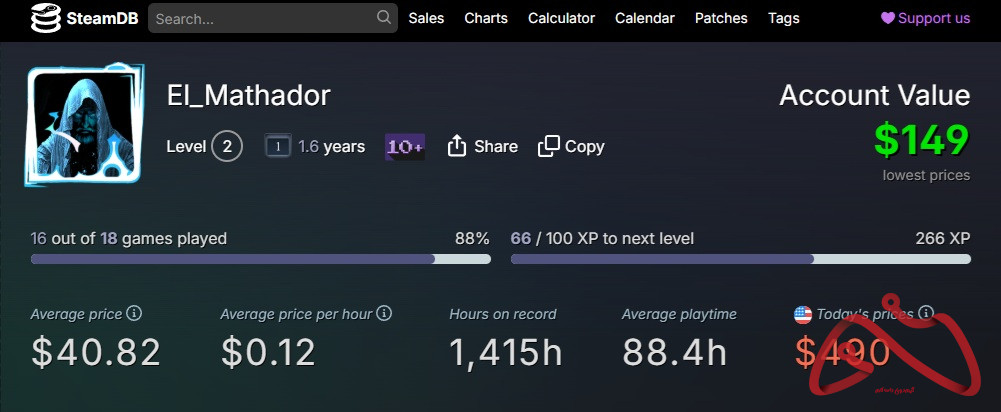Click the search magnifier icon
This screenshot has width=1001, height=412.
click(384, 17)
